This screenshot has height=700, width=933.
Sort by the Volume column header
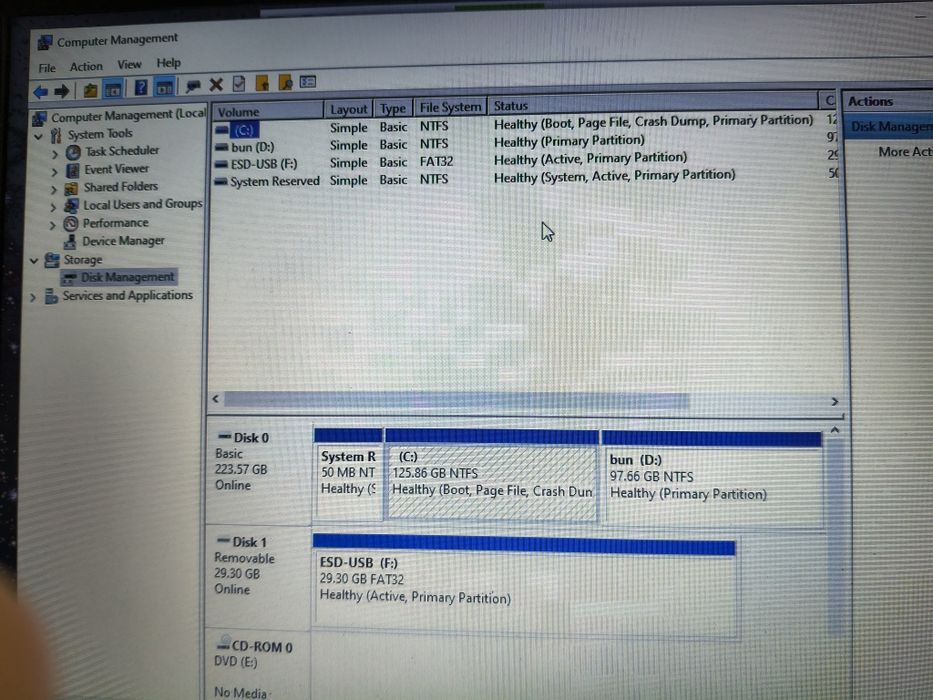[x=268, y=111]
